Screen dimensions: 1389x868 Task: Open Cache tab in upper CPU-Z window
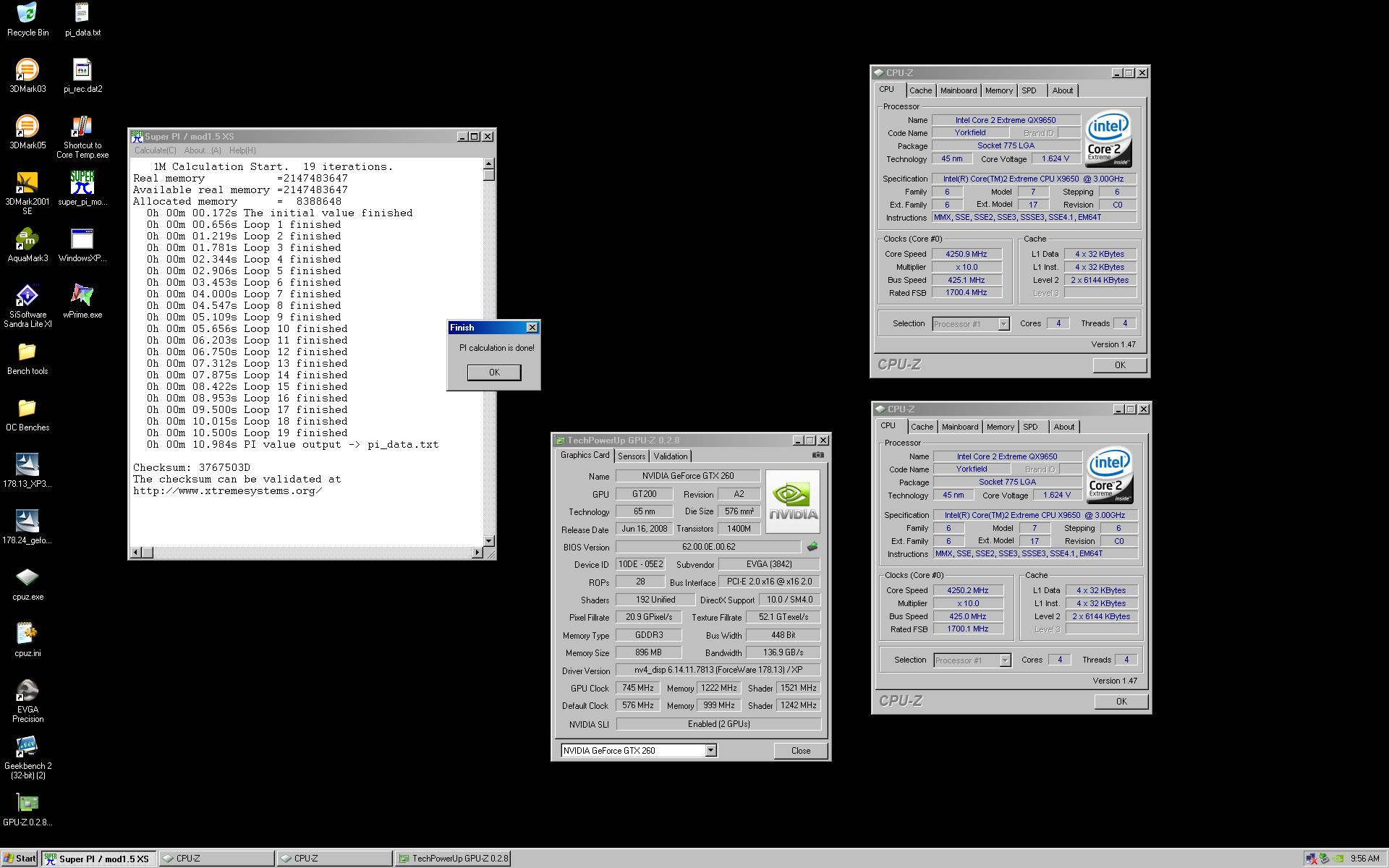pos(920,90)
